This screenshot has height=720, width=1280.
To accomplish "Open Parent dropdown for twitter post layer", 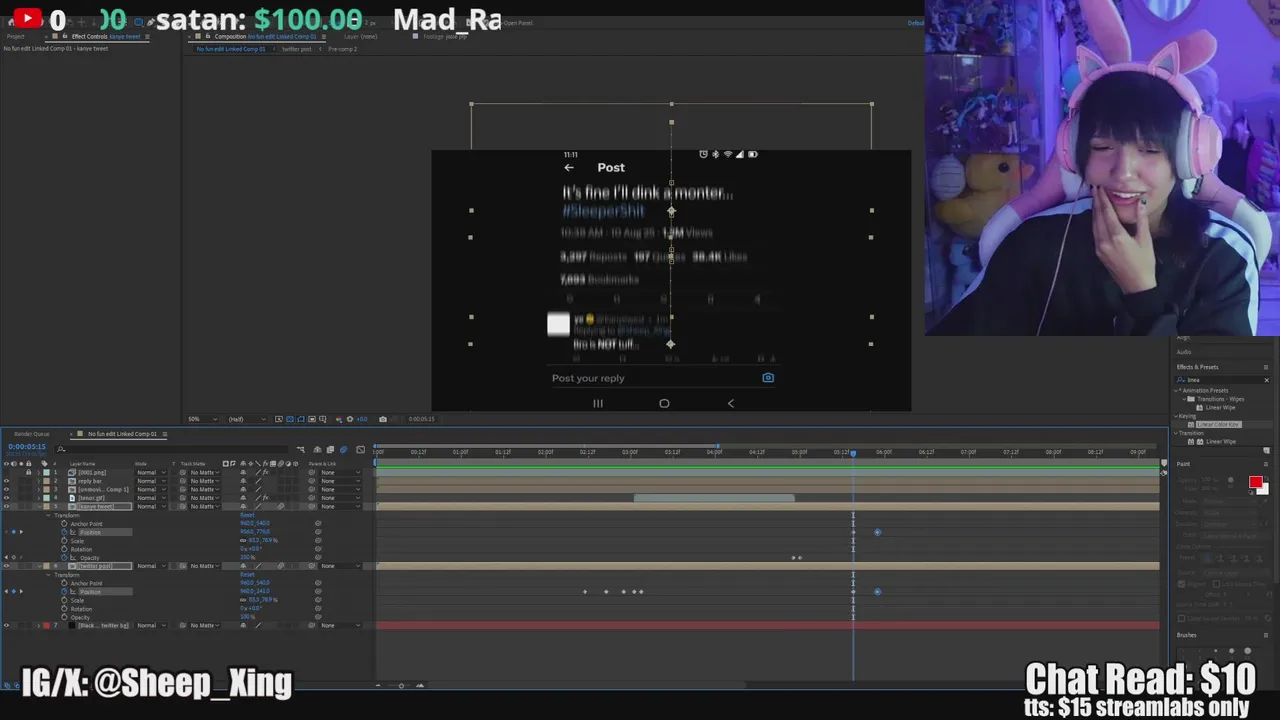I will point(340,566).
